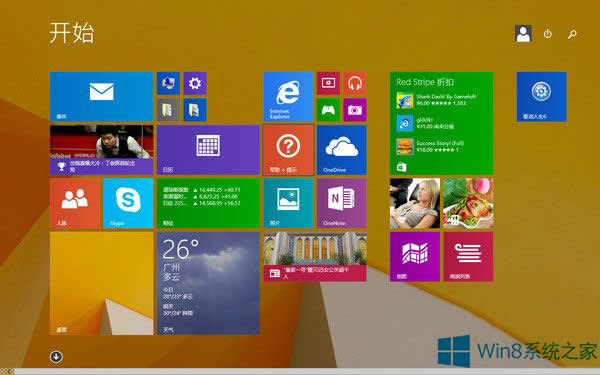The height and width of the screenshot is (375, 600).
Task: Open the Reading List tile
Action: click(468, 257)
